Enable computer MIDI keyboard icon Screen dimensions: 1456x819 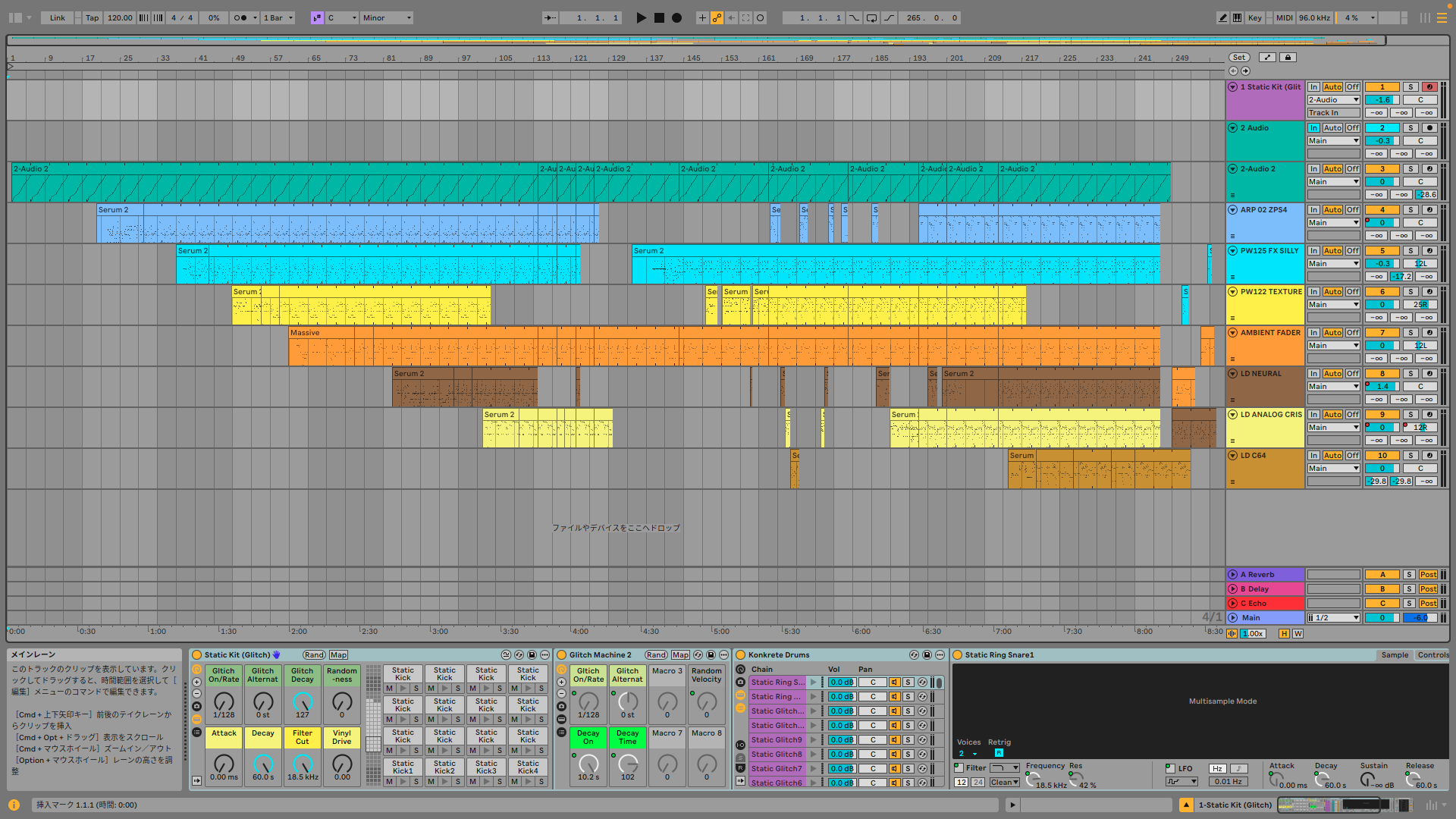click(x=1238, y=17)
